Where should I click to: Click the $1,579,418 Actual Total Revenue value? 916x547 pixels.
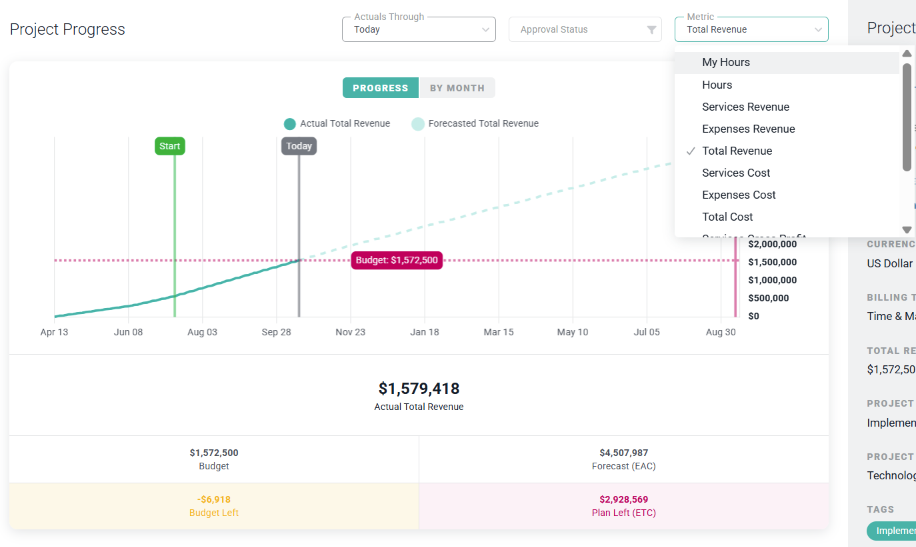click(419, 389)
